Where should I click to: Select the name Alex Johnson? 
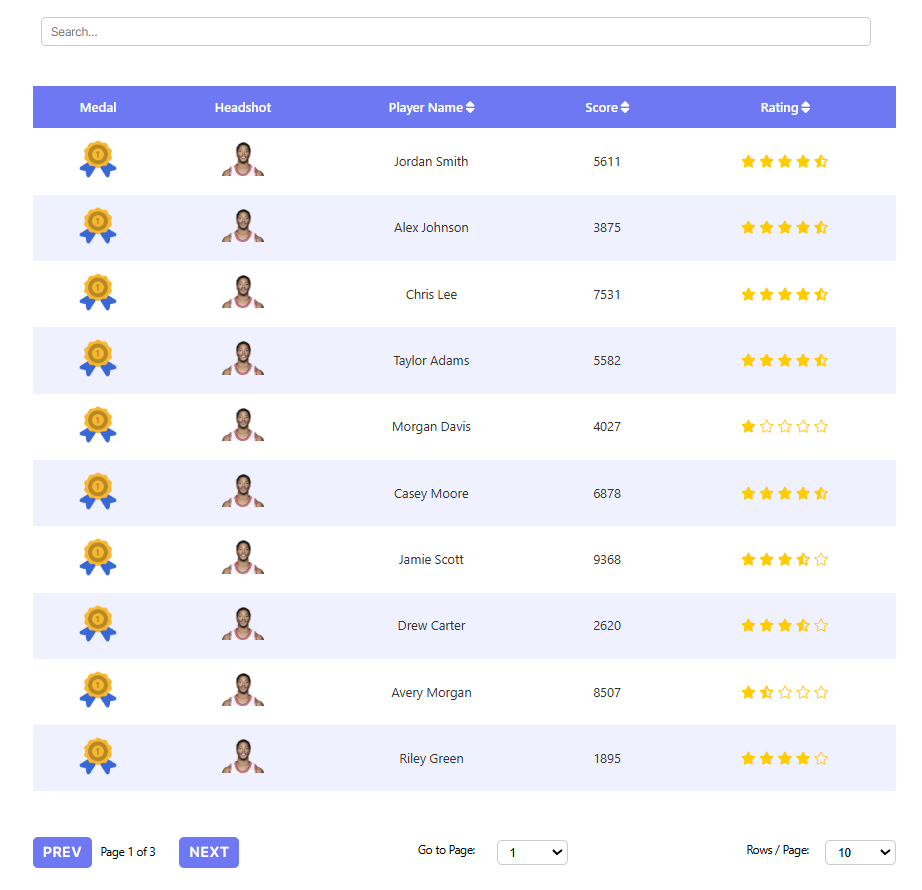431,227
